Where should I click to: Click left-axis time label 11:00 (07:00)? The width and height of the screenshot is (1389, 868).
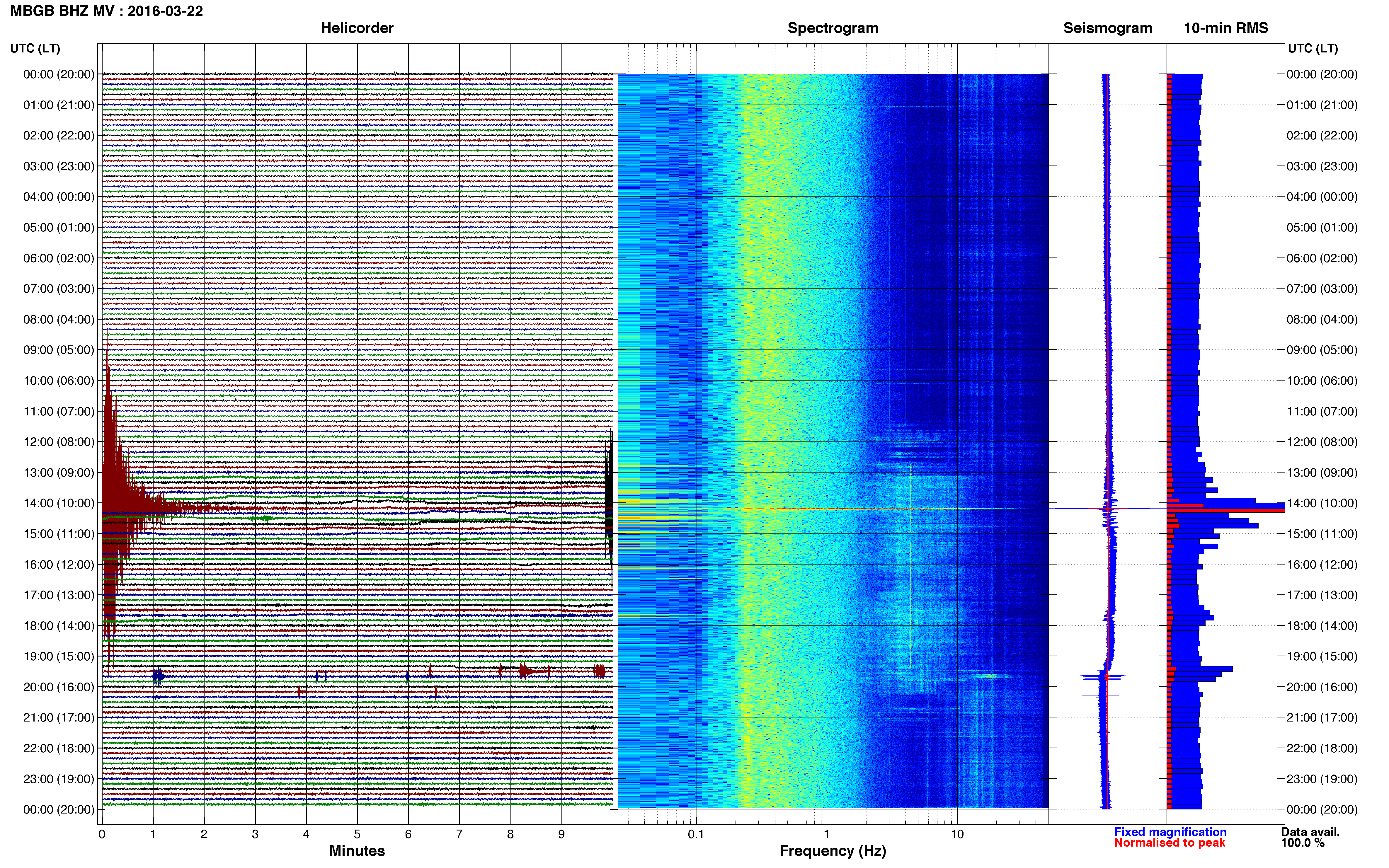[59, 412]
